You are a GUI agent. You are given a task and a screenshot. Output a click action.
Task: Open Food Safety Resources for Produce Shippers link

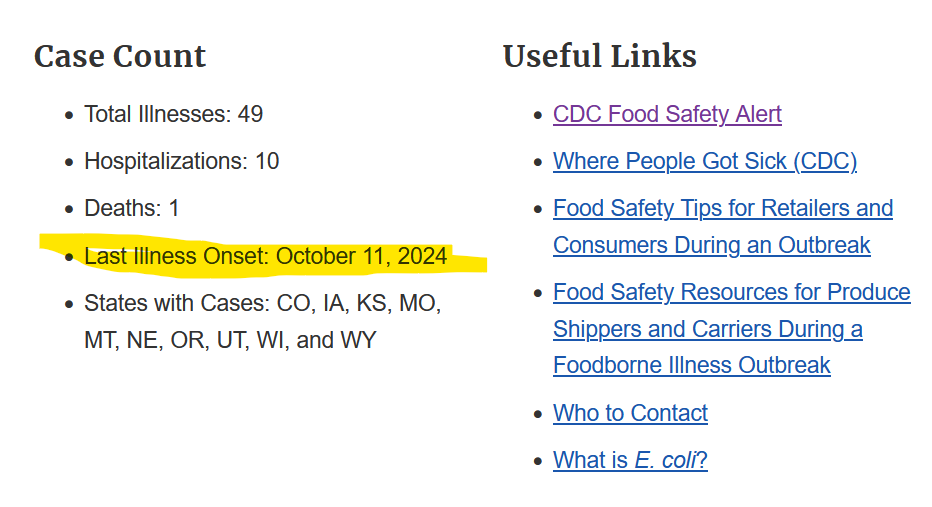tap(731, 292)
